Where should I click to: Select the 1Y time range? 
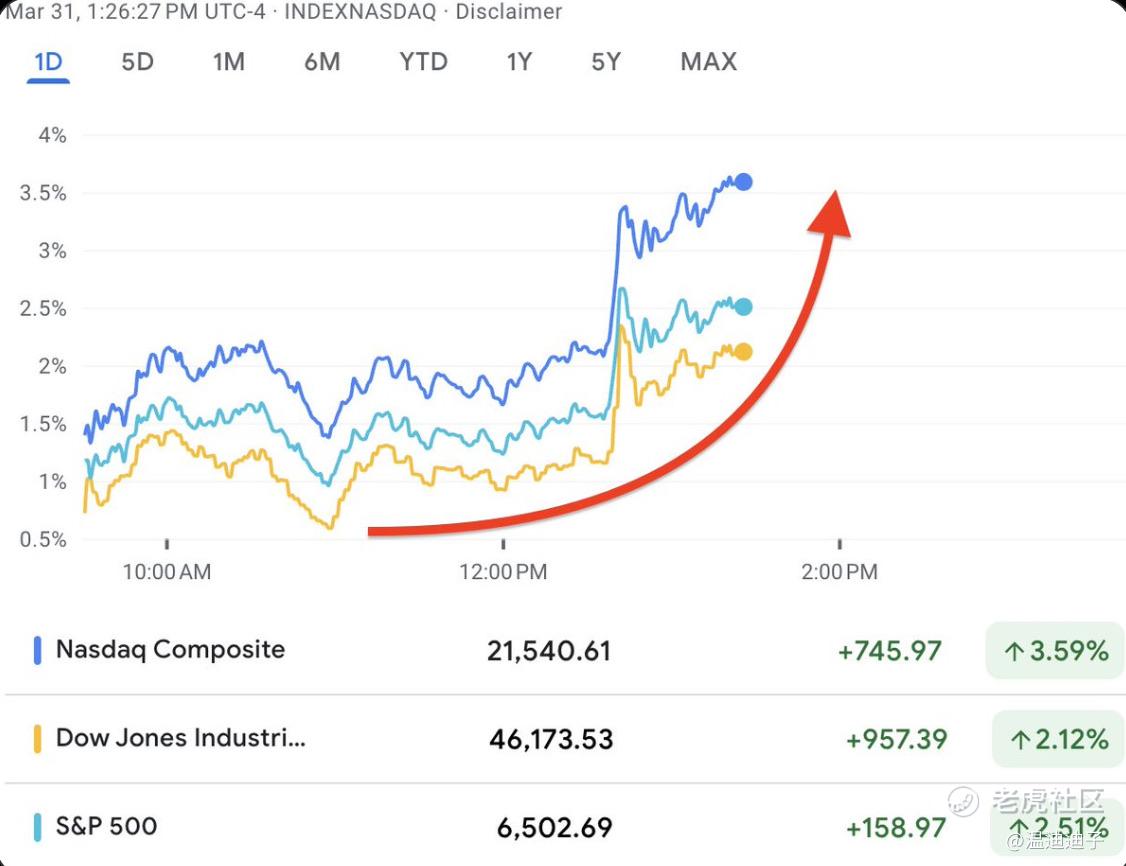tap(518, 62)
